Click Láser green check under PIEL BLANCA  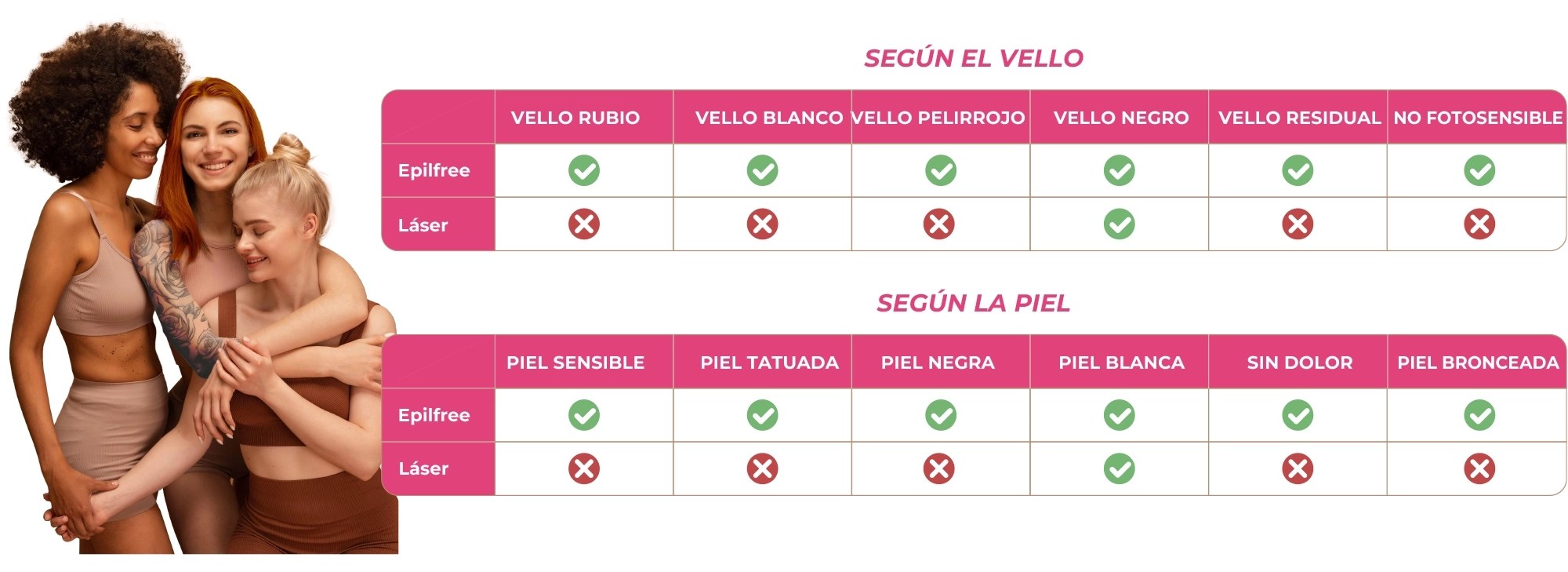(1119, 469)
